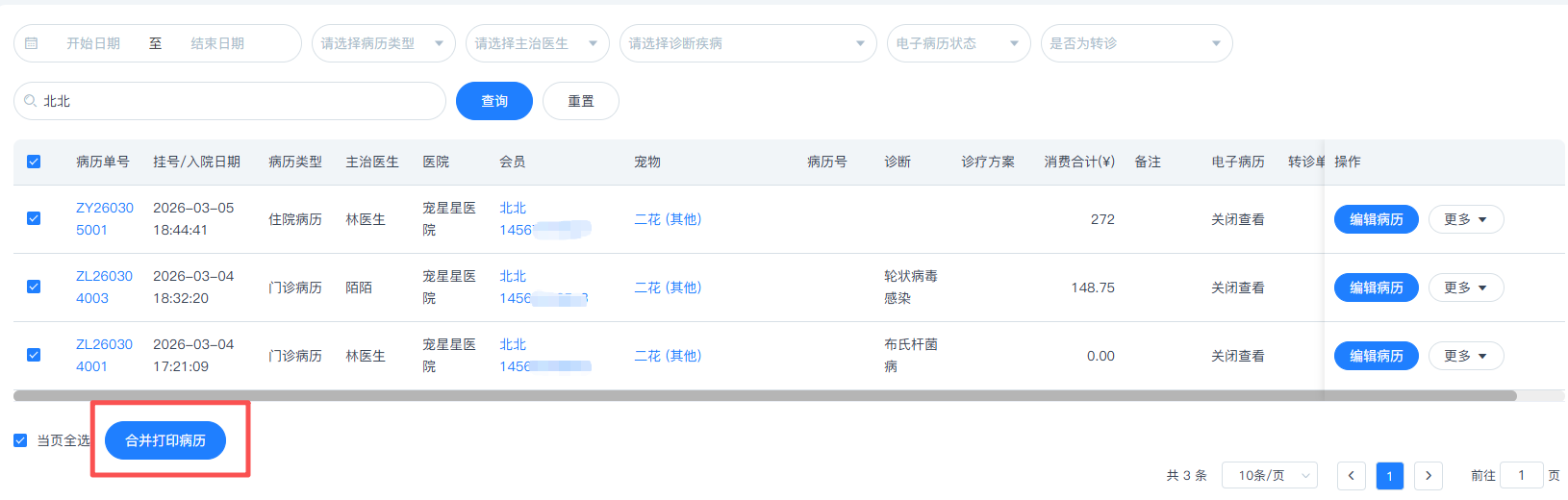Open pet link 二花 (其他) in first row
The width and height of the screenshot is (1568, 500).
click(668, 219)
